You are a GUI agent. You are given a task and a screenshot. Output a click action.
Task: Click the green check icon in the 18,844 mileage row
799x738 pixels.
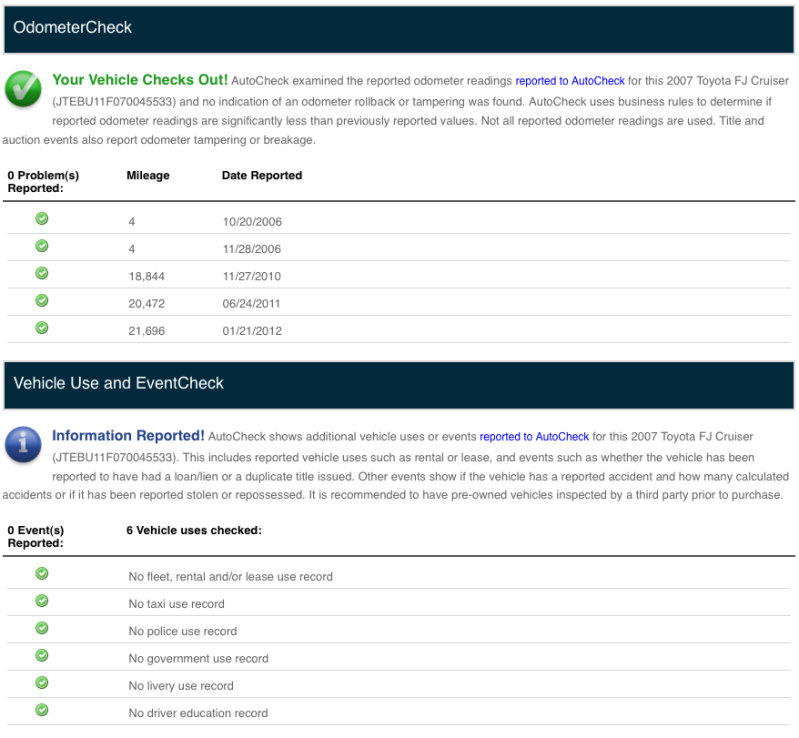click(42, 273)
